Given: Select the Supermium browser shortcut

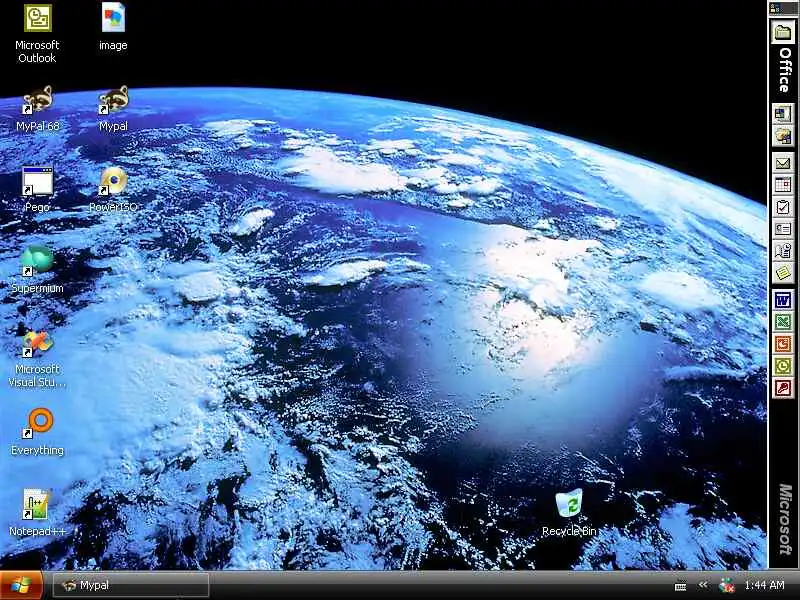Looking at the screenshot, I should [x=37, y=270].
